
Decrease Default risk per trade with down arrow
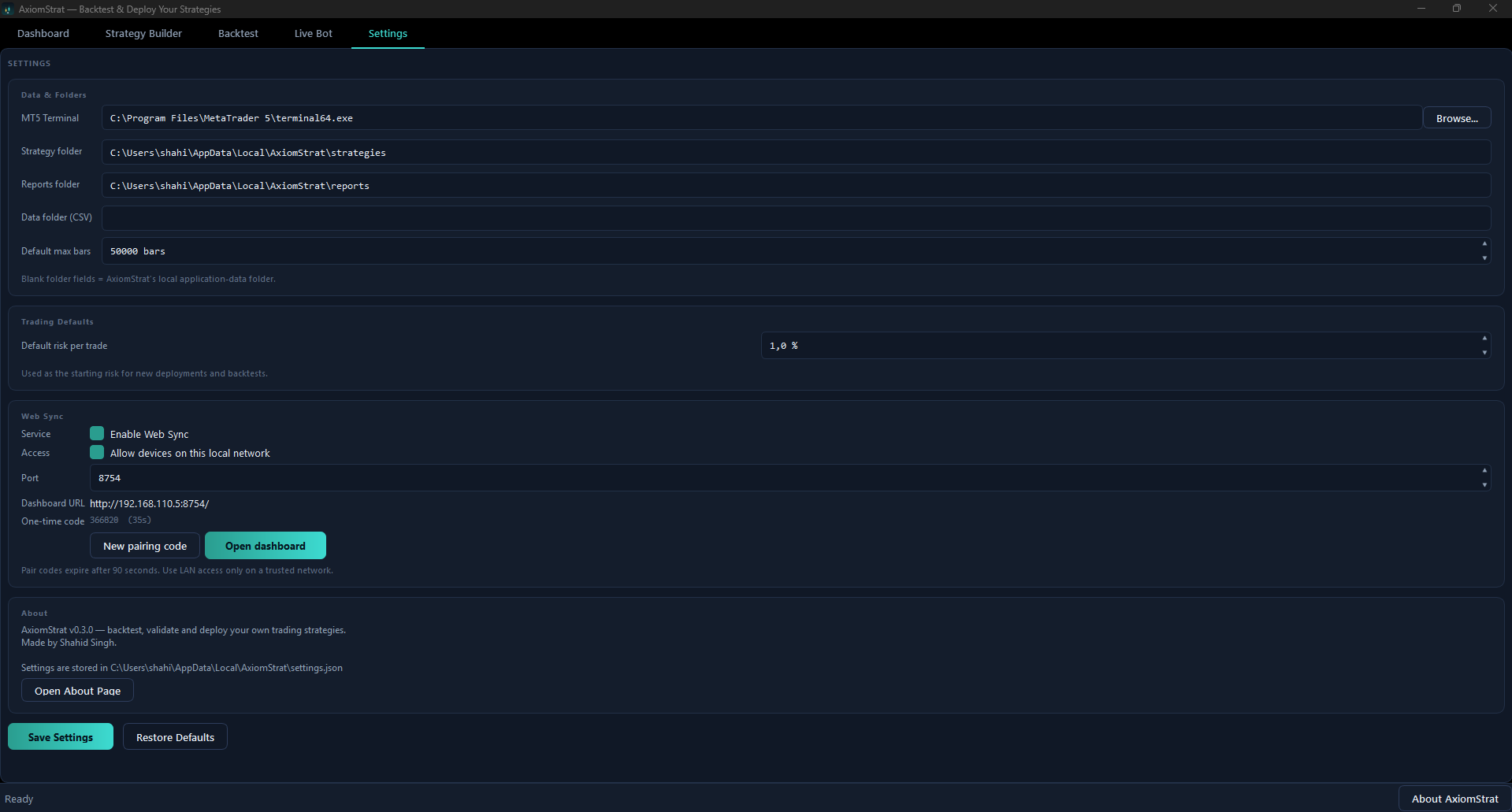click(1484, 353)
